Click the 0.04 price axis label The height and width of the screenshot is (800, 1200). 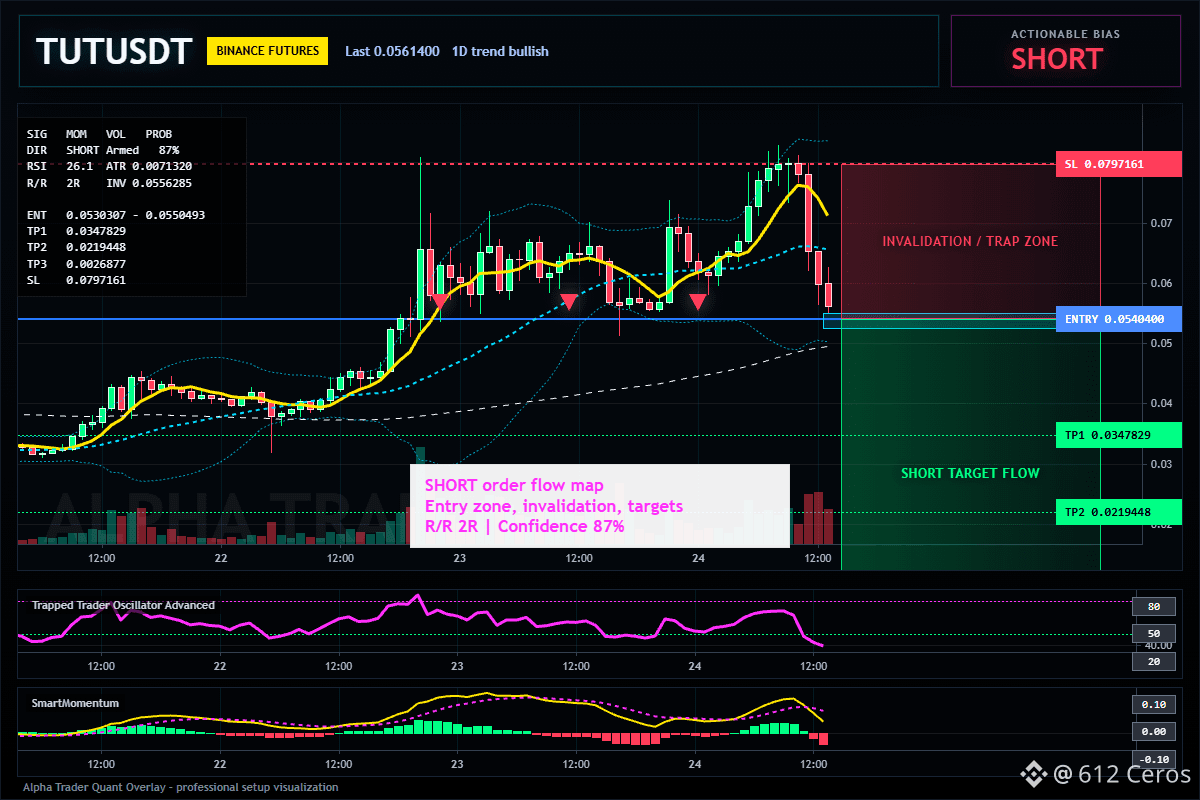1160,403
